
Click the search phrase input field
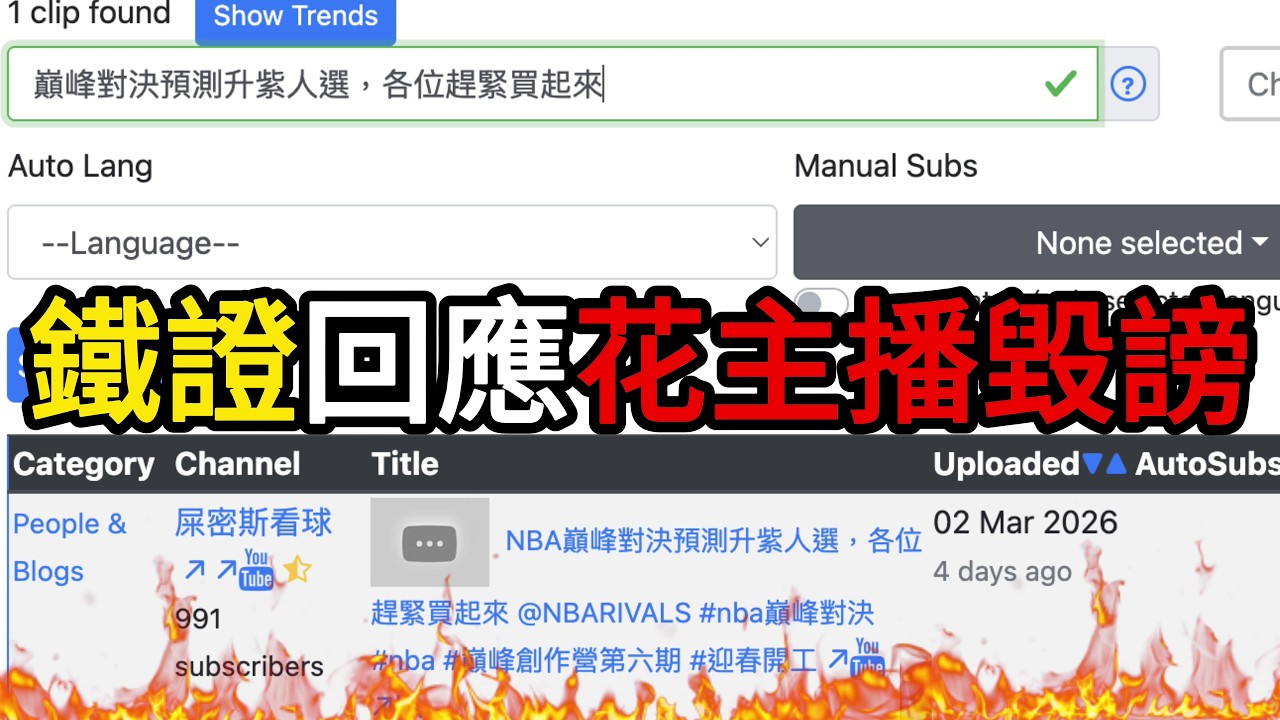tap(555, 84)
